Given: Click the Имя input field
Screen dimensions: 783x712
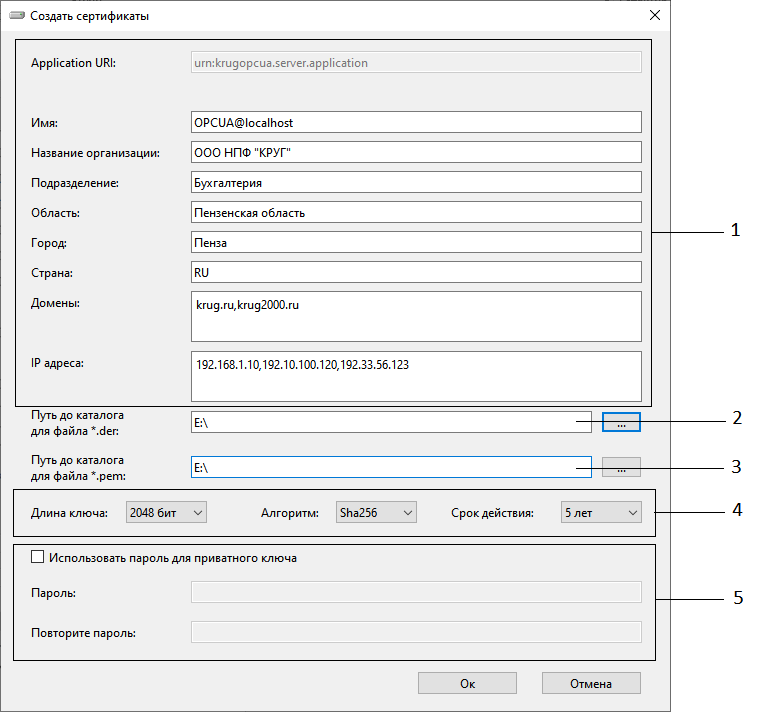Looking at the screenshot, I should pyautogui.click(x=414, y=122).
